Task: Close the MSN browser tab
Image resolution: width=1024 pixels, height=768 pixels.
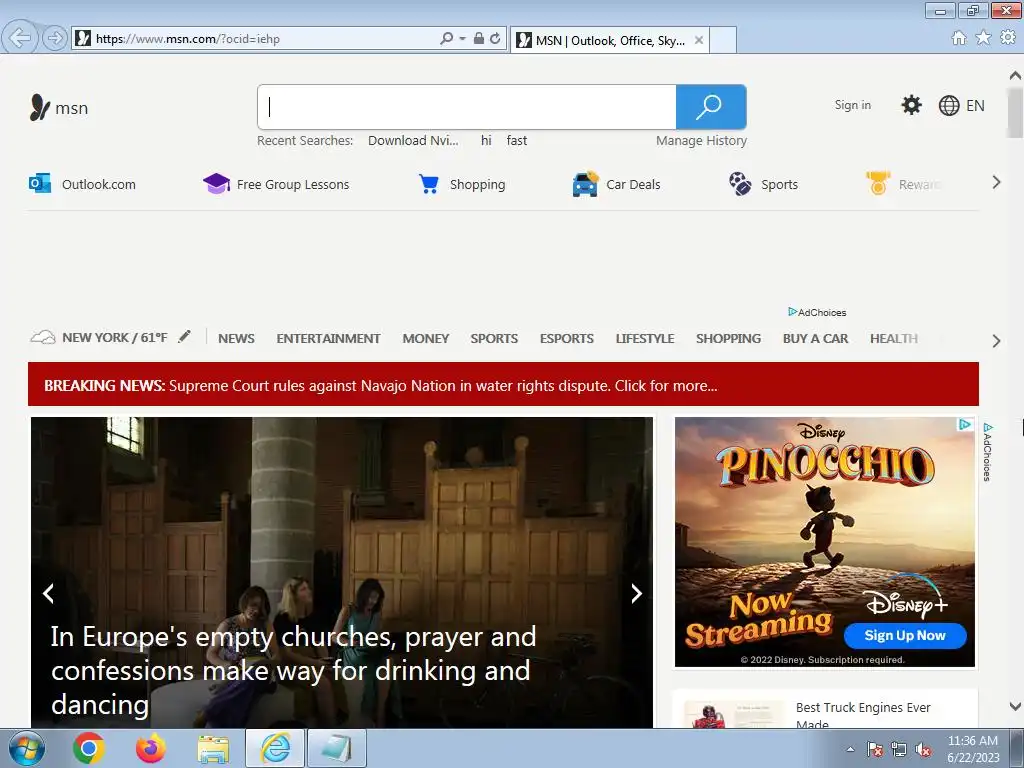Action: point(699,40)
